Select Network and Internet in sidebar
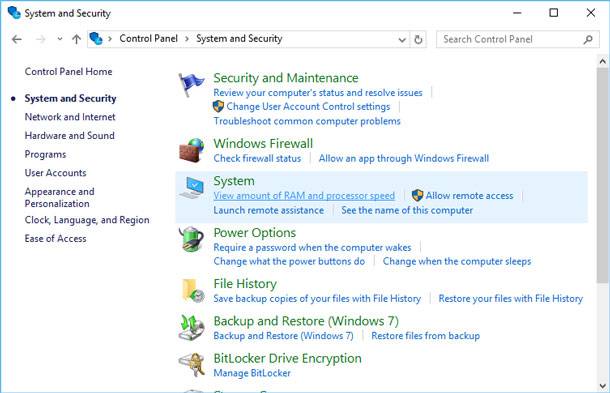 70,117
